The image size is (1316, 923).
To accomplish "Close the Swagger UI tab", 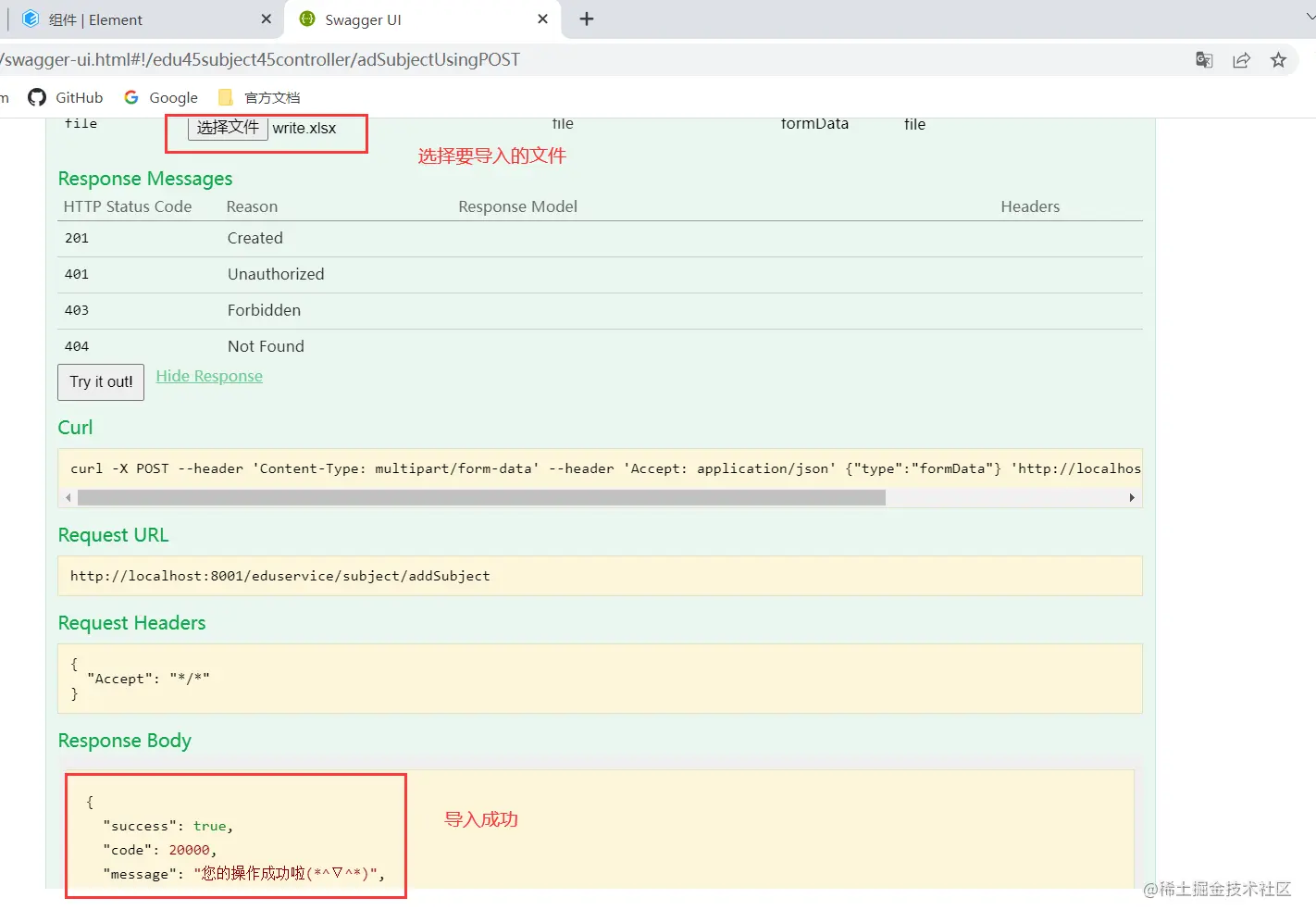I will click(x=542, y=19).
